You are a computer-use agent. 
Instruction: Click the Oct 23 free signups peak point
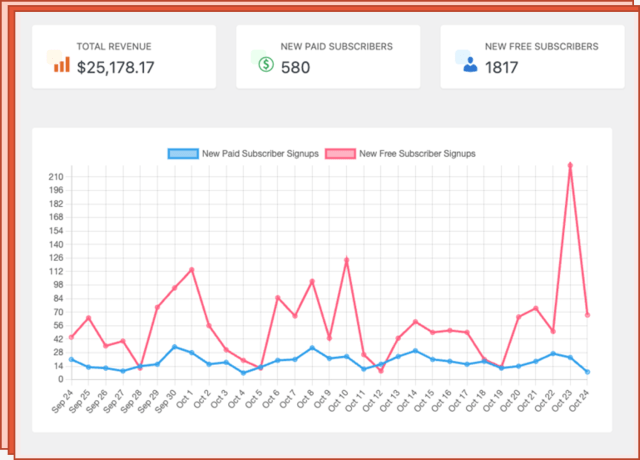[x=570, y=165]
